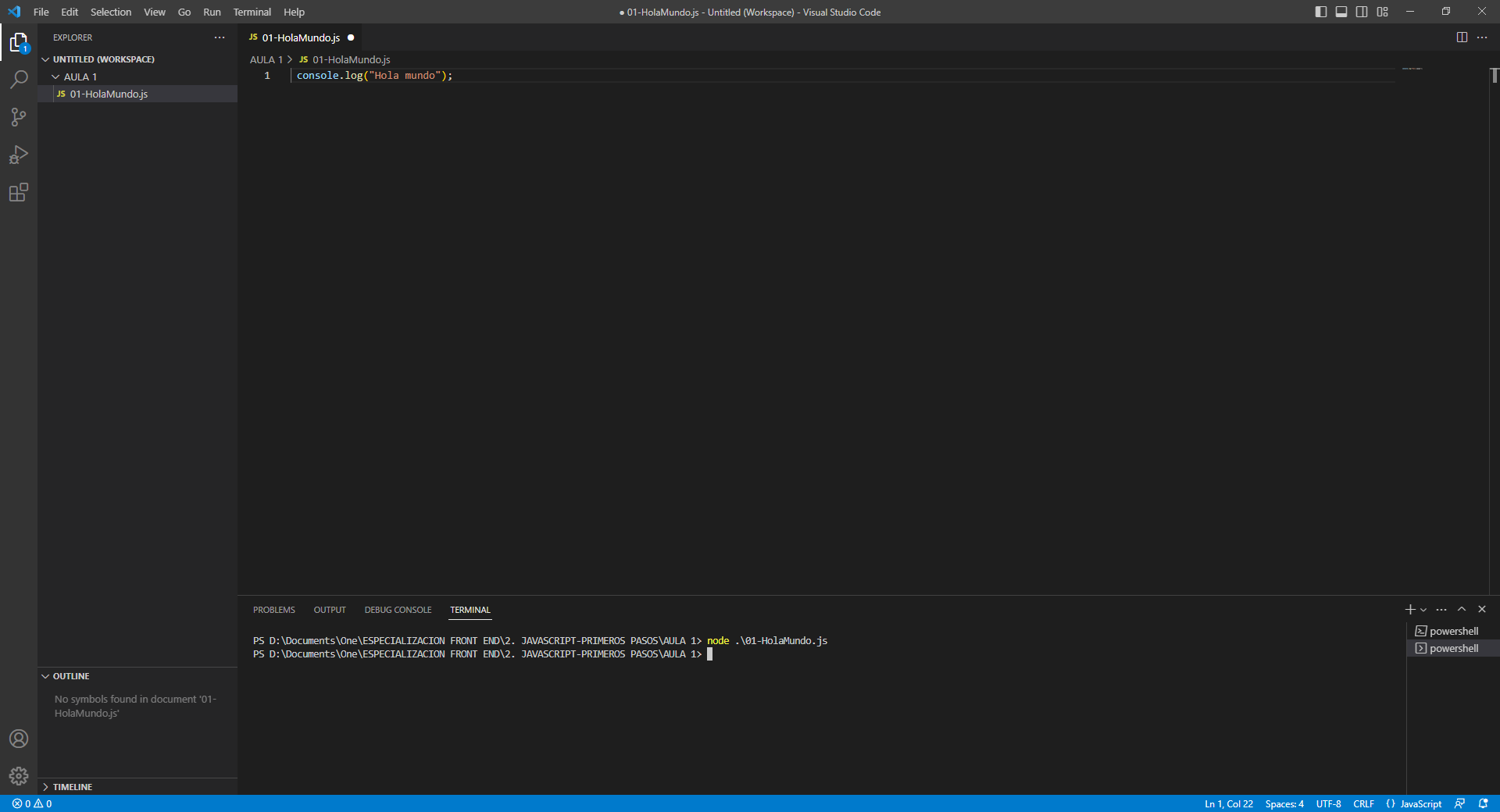The height and width of the screenshot is (812, 1500).
Task: Click the errors and warnings status indicator
Action: click(x=32, y=803)
